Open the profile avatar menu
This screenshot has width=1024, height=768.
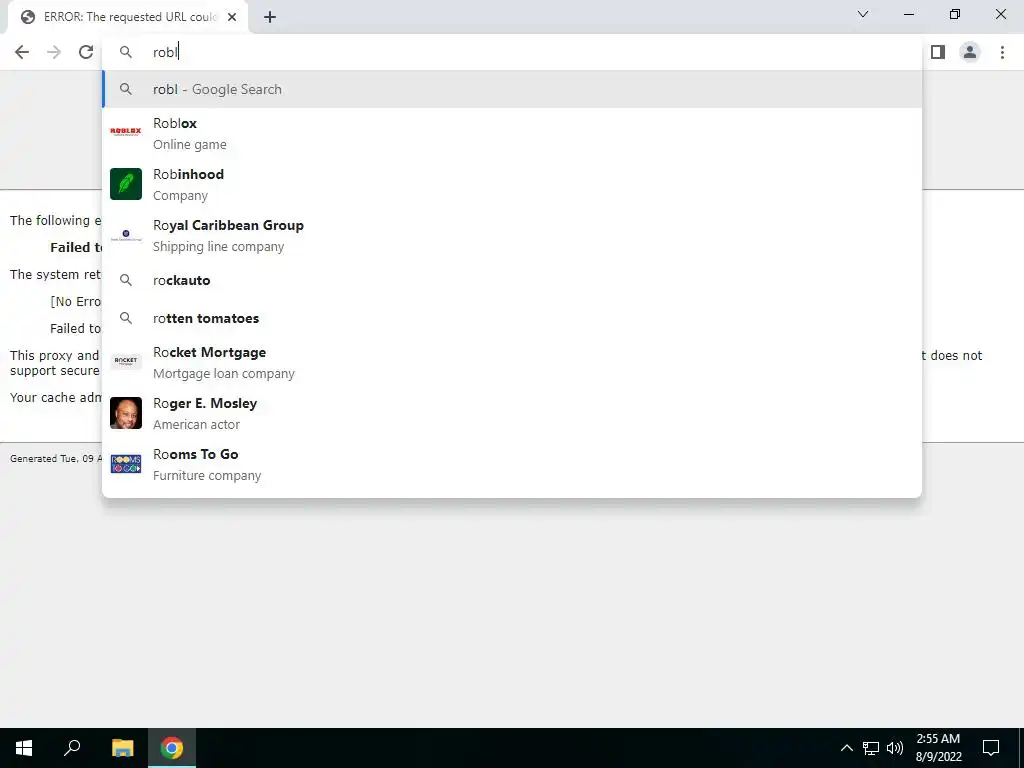[x=970, y=52]
